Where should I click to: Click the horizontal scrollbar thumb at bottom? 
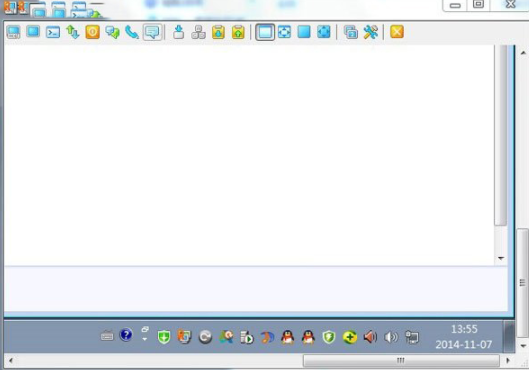pyautogui.click(x=401, y=360)
